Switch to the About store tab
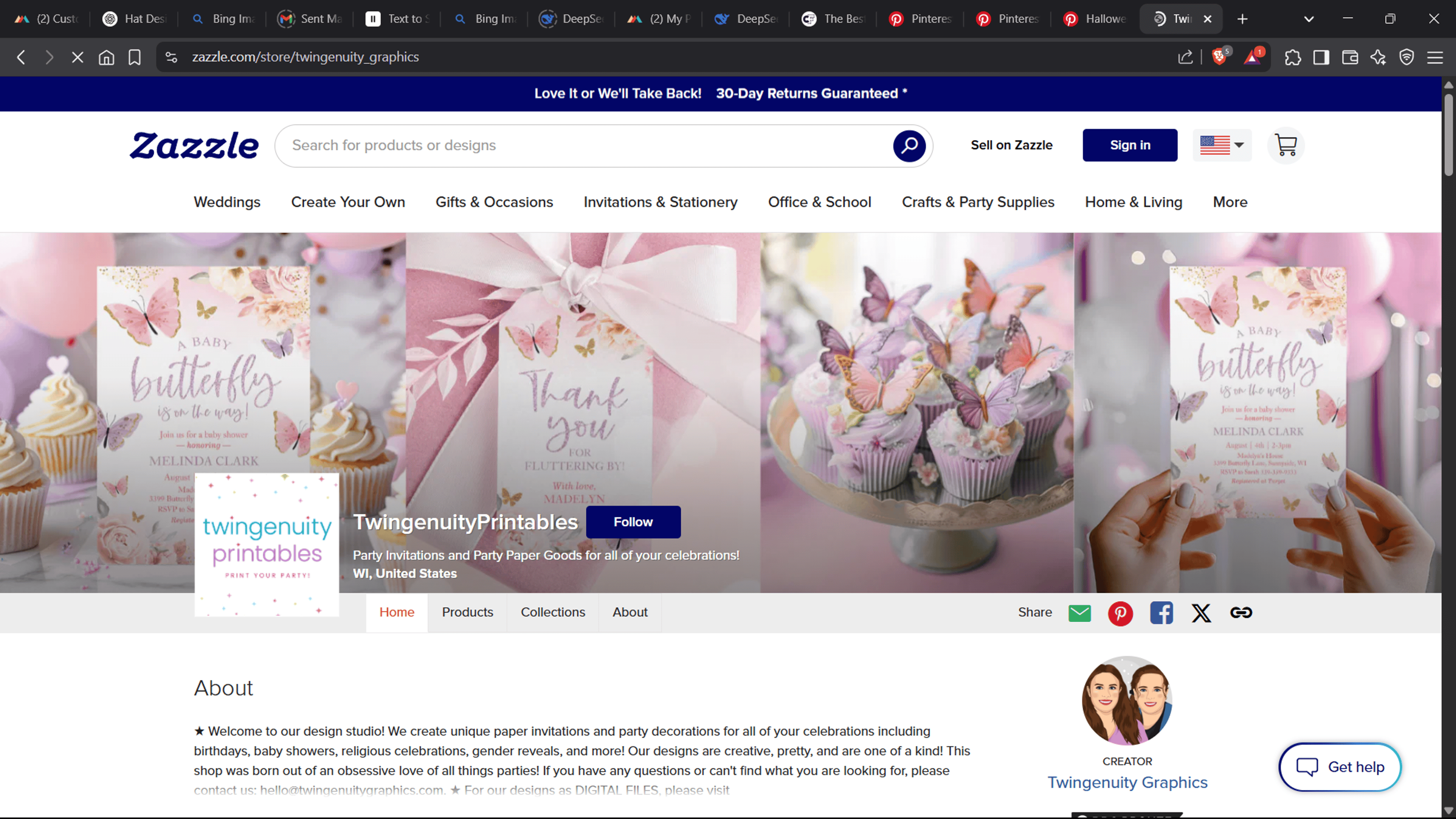The width and height of the screenshot is (1456, 819). tap(630, 612)
